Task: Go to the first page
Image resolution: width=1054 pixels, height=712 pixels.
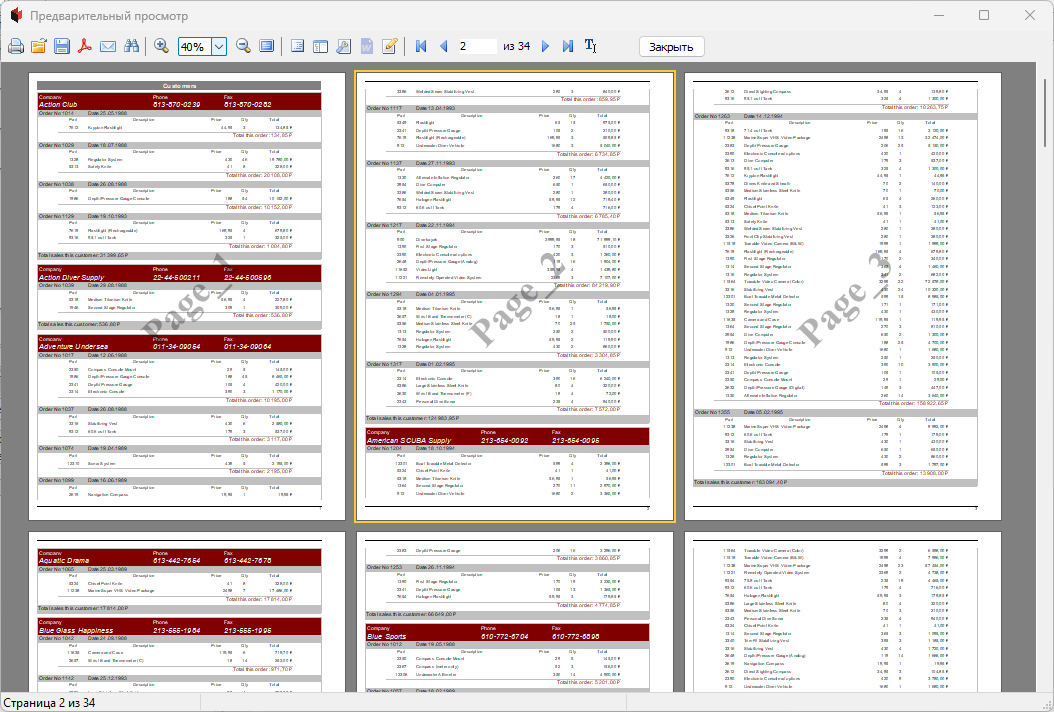Action: [x=421, y=47]
